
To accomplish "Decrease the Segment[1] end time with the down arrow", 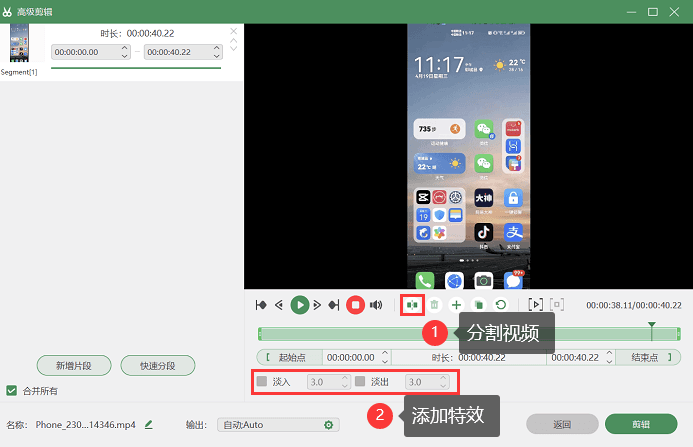I will 217,56.
